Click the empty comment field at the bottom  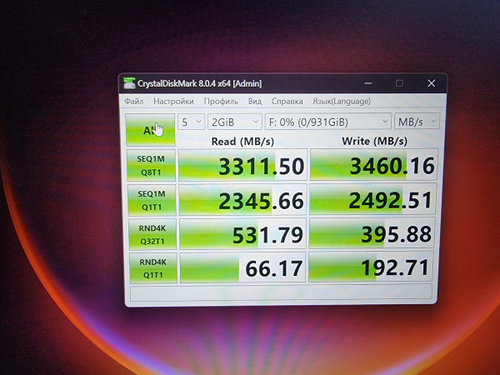[281, 292]
